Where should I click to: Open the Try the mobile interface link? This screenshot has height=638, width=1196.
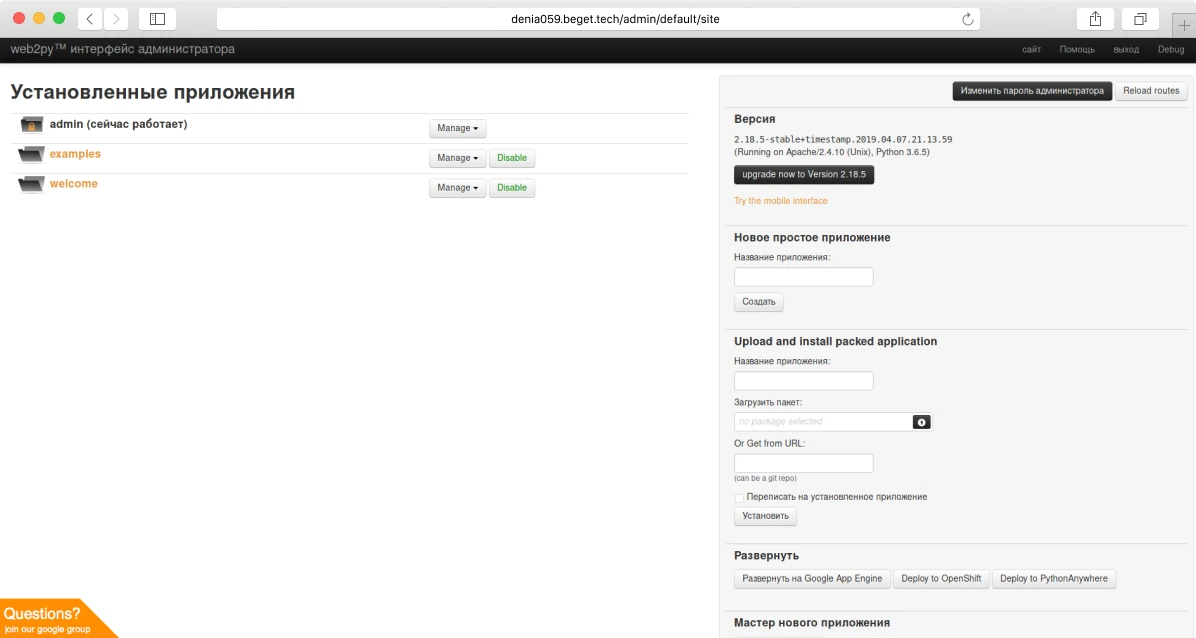click(780, 201)
